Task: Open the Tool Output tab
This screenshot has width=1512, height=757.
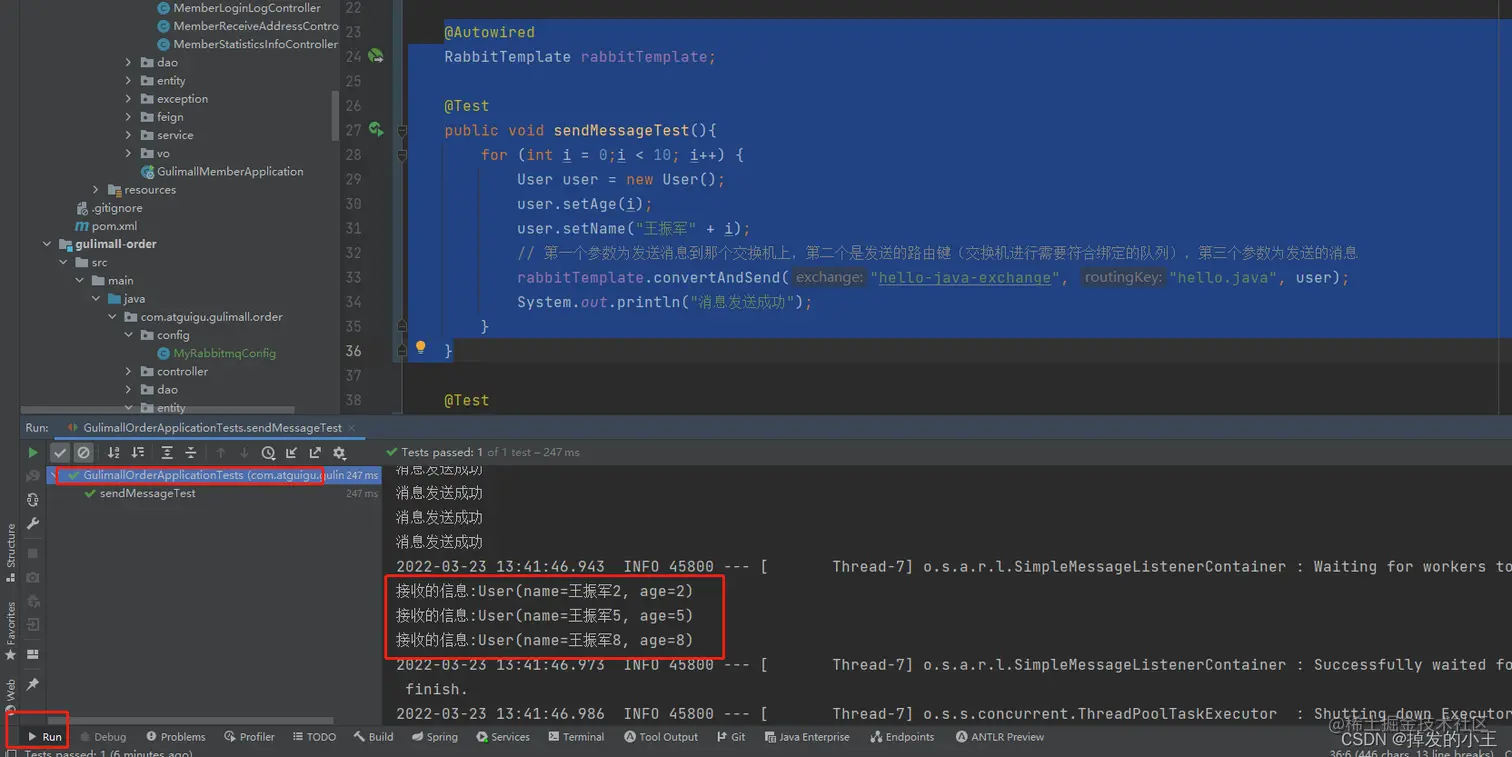Action: pos(661,737)
